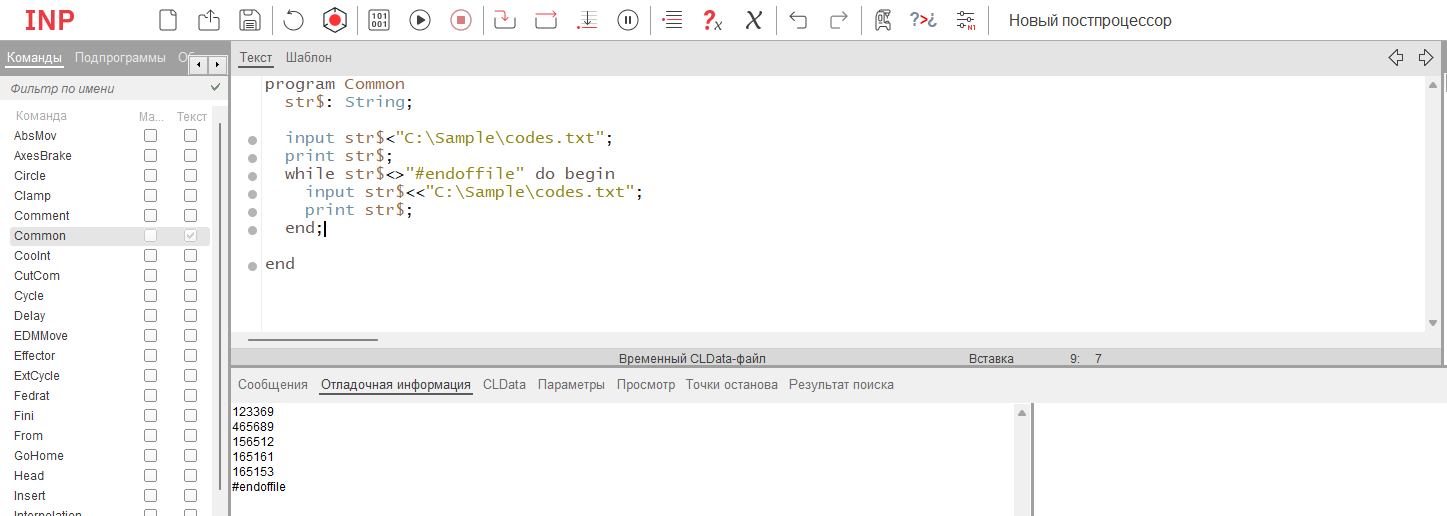Click the pause icon in toolbar
Viewport: 1447px width, 516px height.
628,20
